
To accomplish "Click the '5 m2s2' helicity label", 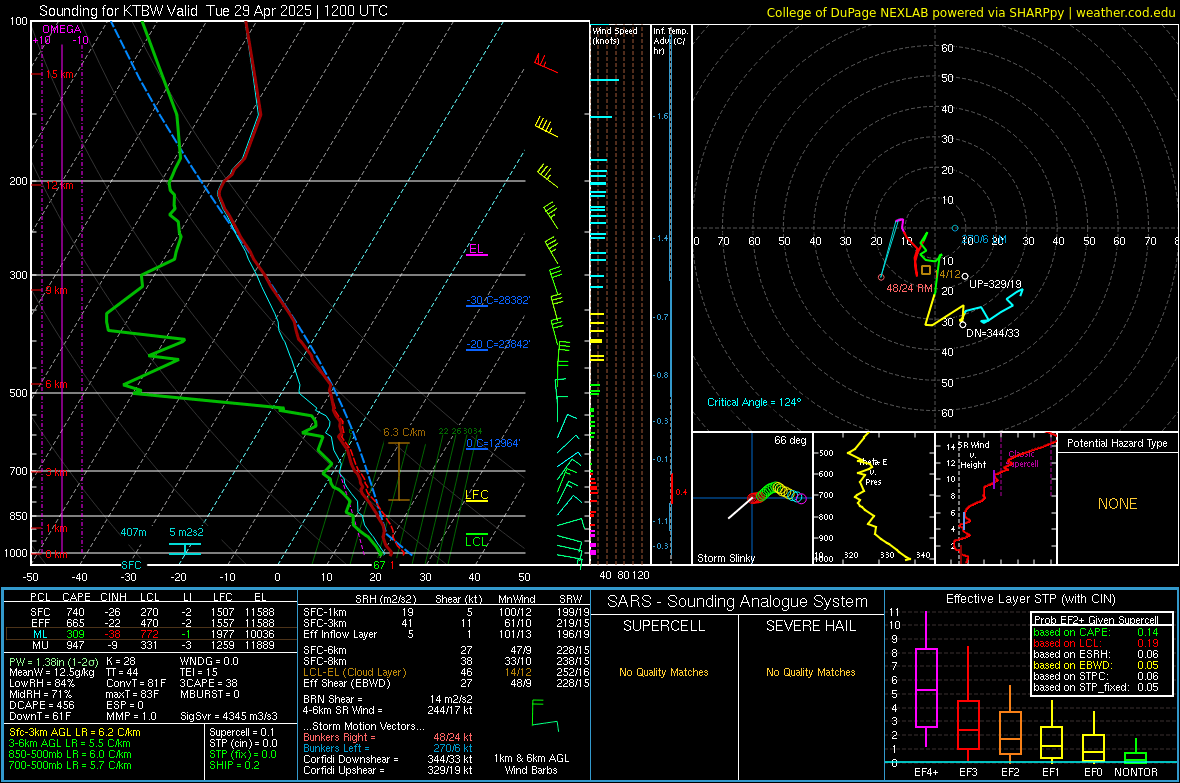I will coord(186,532).
